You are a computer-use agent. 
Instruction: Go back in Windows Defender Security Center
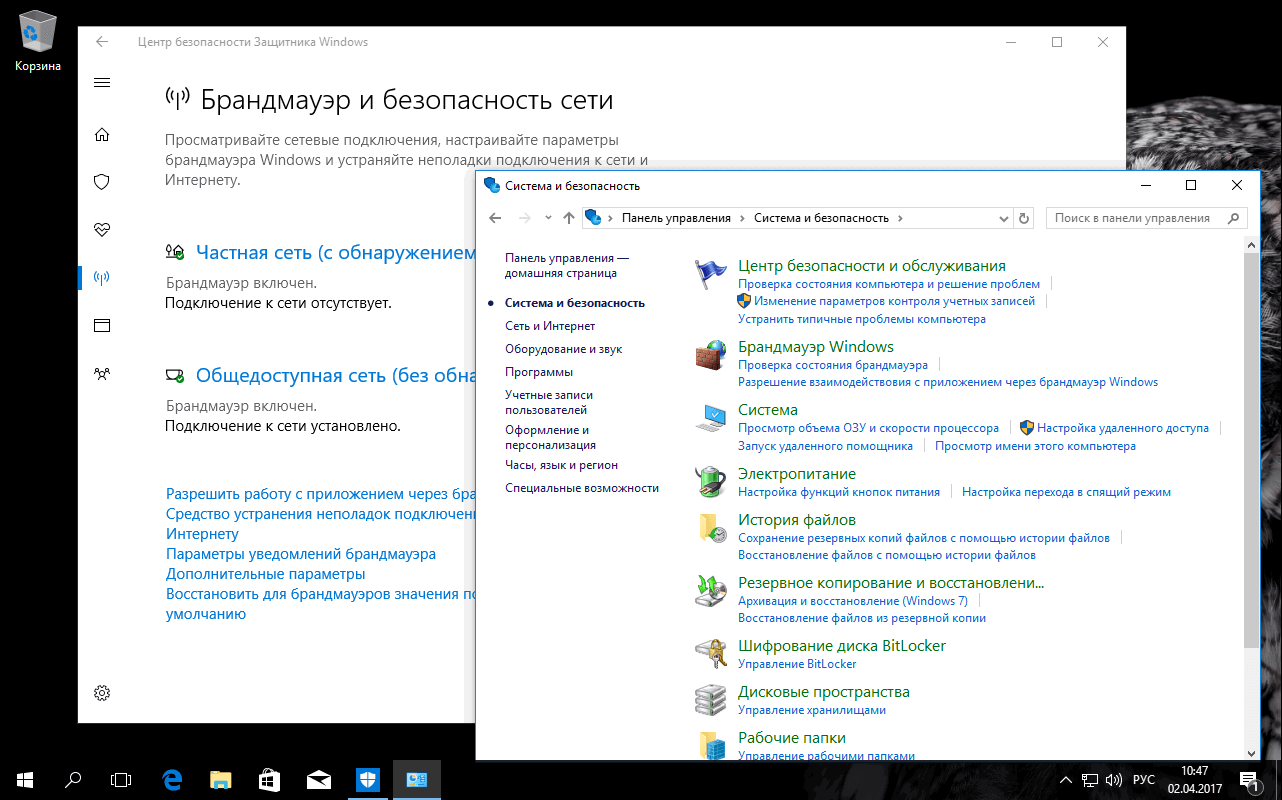pos(101,42)
